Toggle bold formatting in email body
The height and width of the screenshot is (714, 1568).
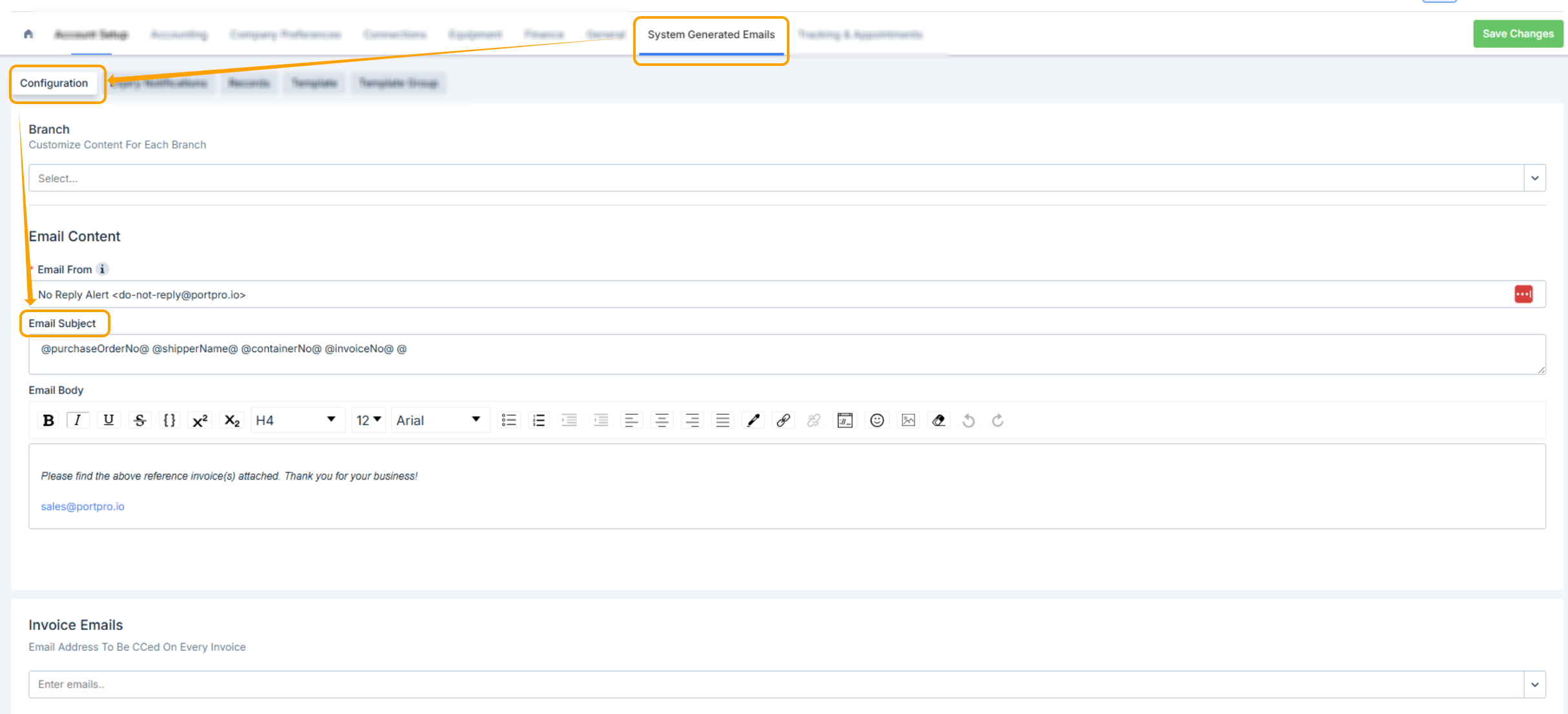pos(48,421)
